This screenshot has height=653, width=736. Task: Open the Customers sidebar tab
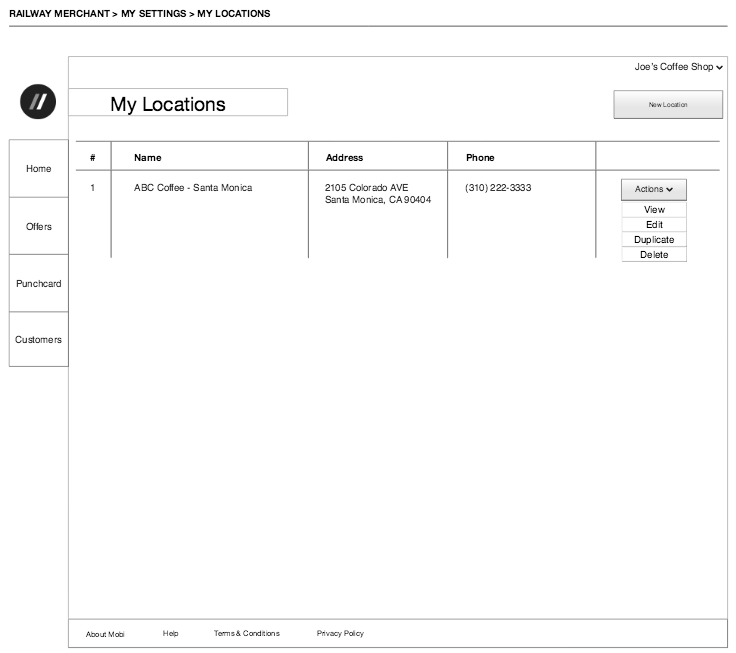click(x=39, y=340)
